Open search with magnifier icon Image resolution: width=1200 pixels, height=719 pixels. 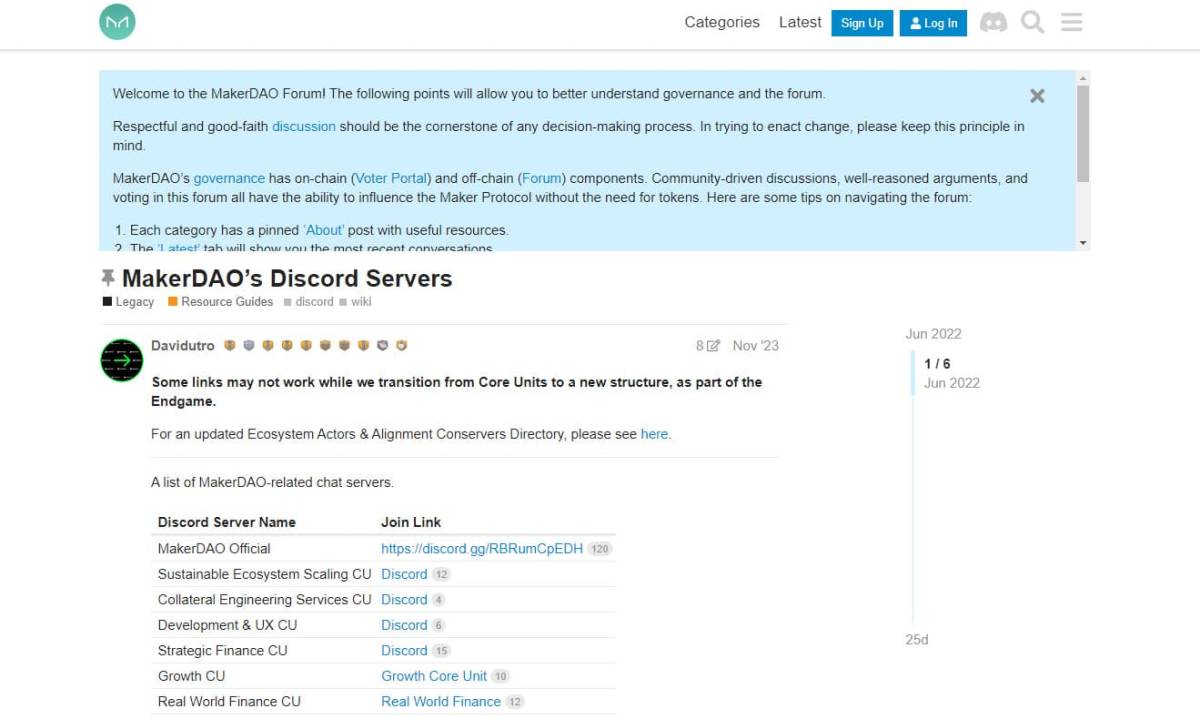[1032, 22]
